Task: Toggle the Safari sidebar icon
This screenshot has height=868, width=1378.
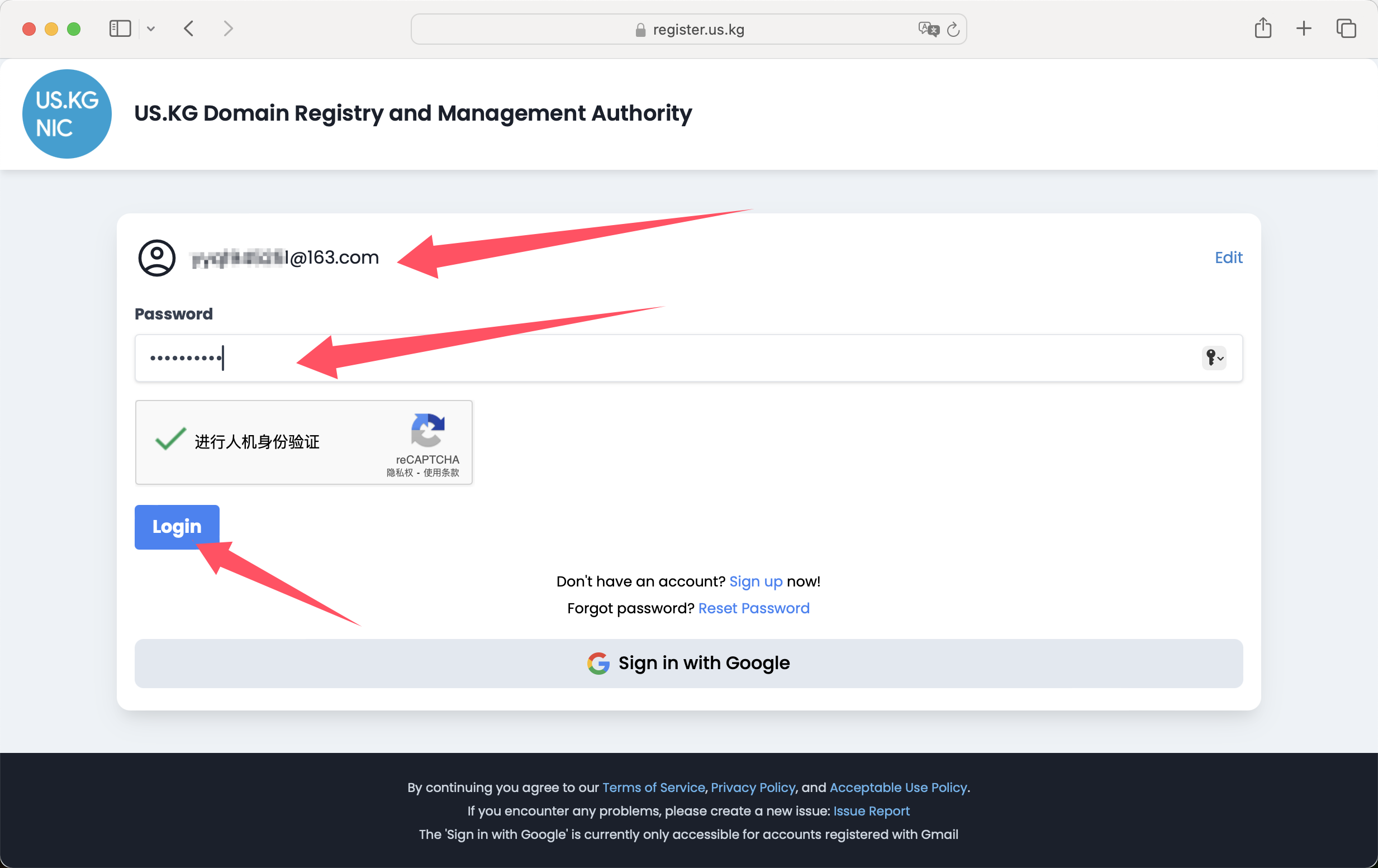Action: (120, 28)
